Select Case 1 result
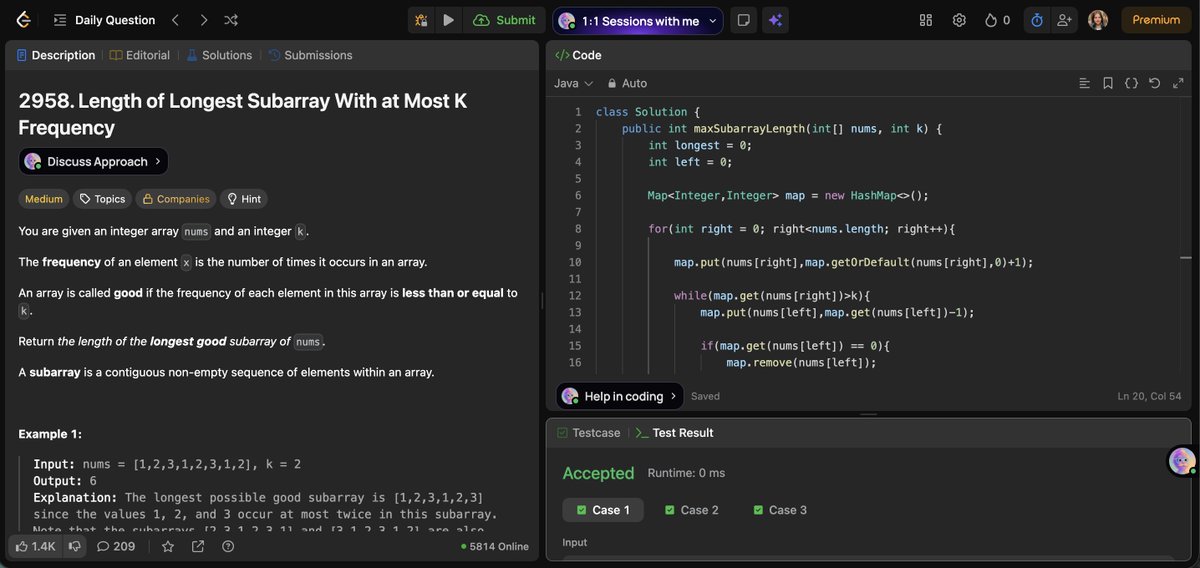 coord(603,510)
